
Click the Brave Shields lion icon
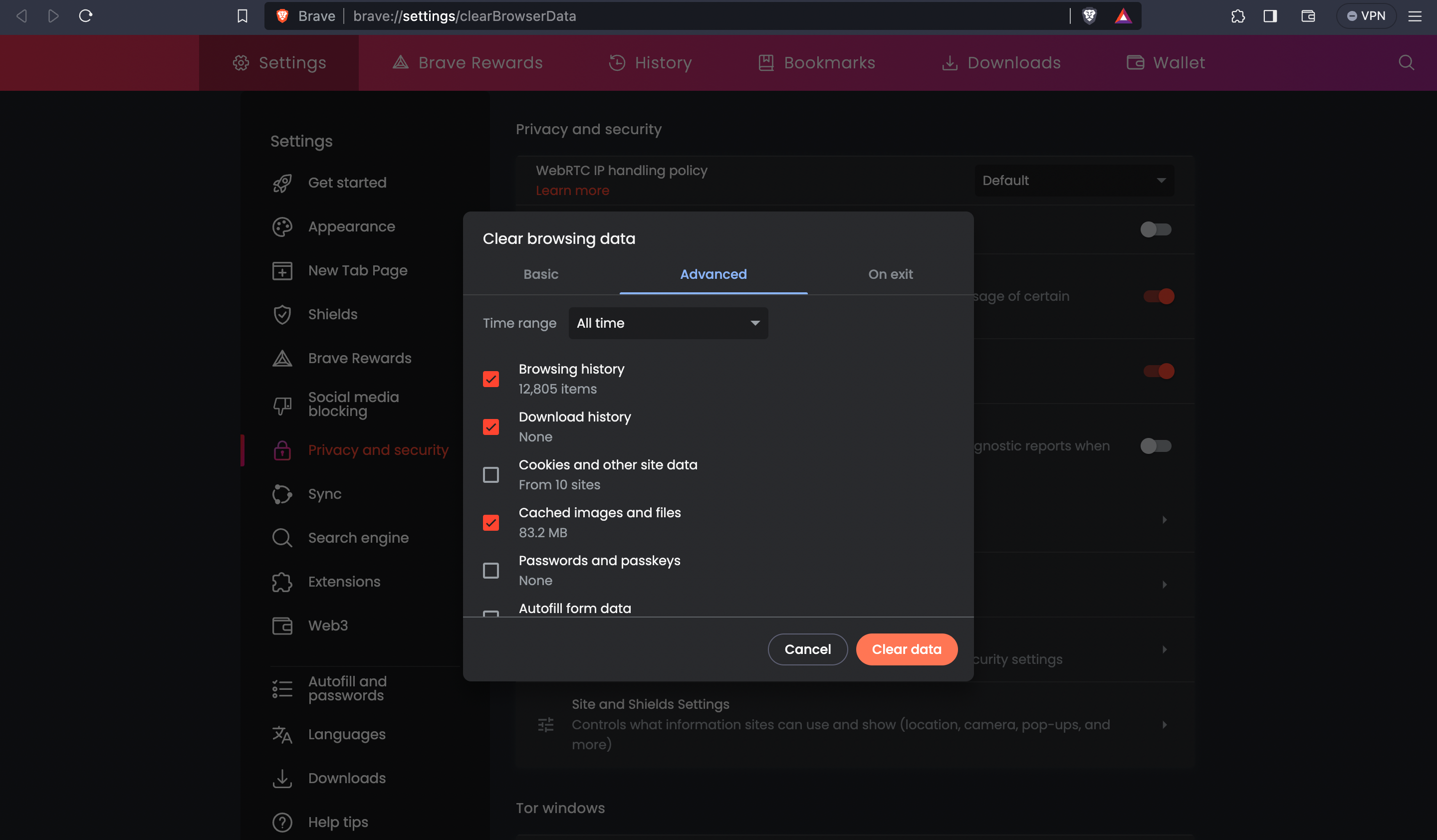(x=1089, y=16)
